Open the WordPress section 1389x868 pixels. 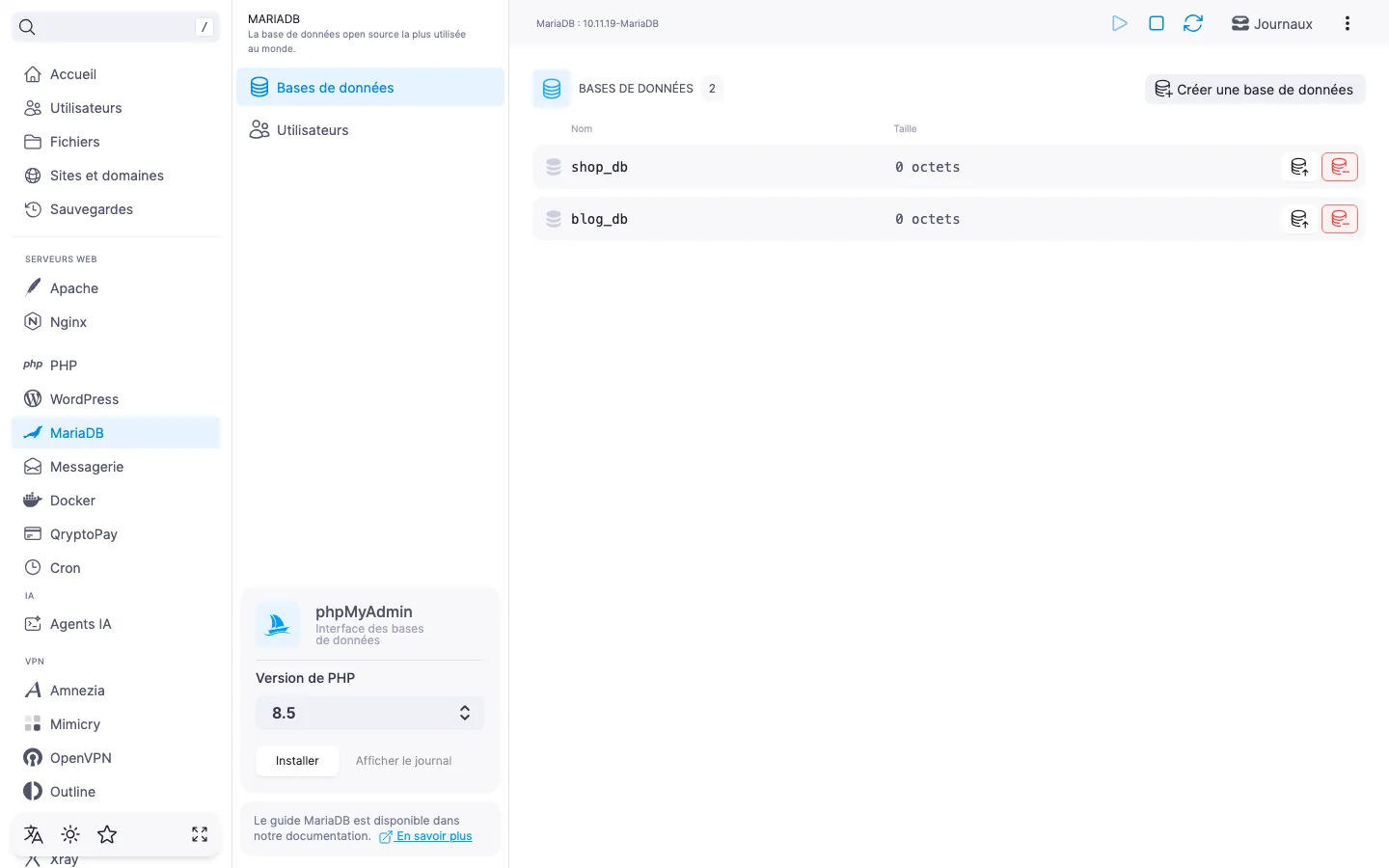point(116,399)
